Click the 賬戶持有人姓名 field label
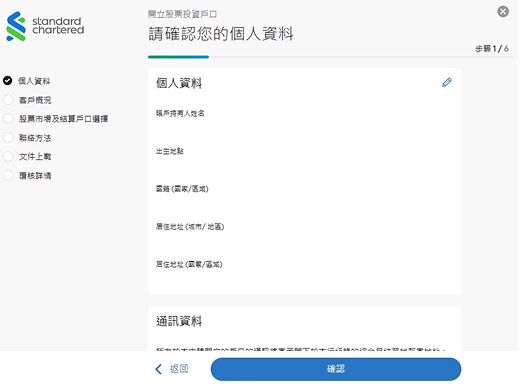The height and width of the screenshot is (390, 520). pos(180,113)
